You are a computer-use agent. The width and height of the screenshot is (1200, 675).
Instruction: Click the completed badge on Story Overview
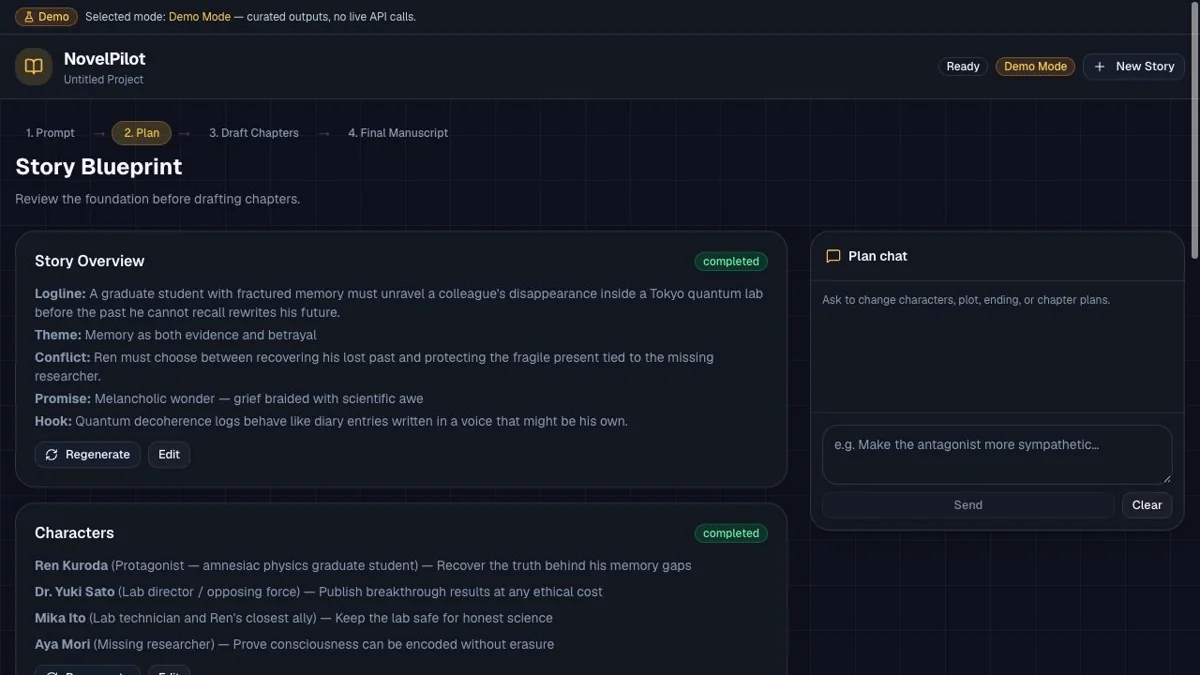point(731,262)
